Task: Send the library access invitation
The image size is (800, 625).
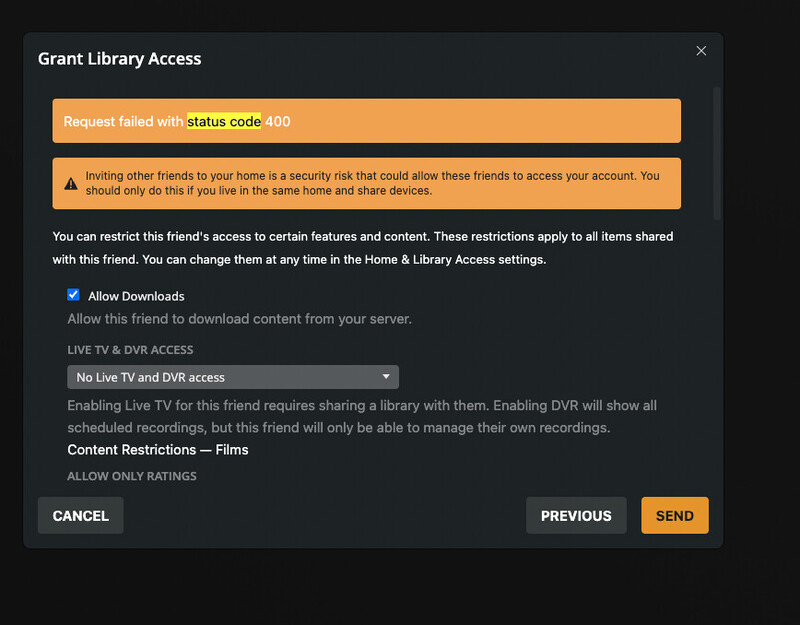Action: [x=674, y=516]
